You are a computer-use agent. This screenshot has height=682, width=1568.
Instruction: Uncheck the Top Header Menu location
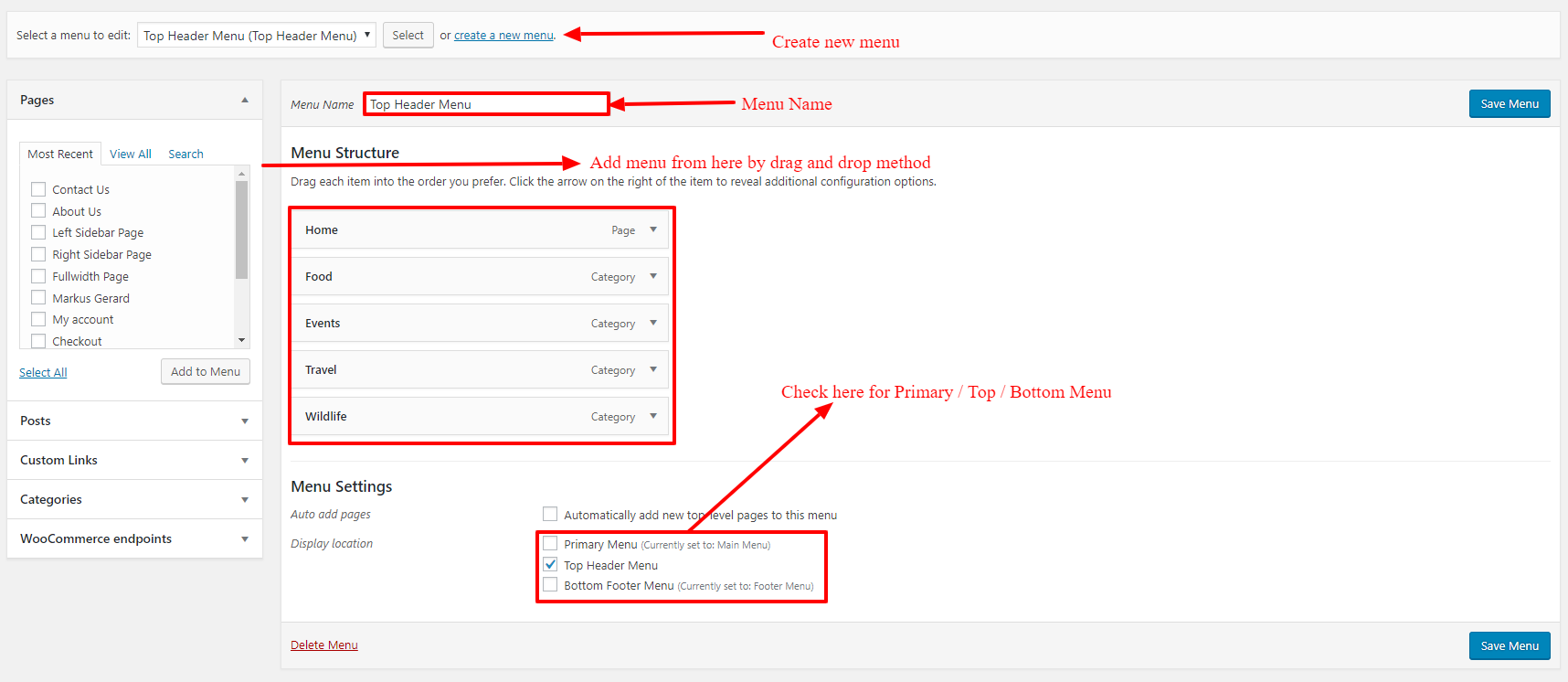point(550,565)
